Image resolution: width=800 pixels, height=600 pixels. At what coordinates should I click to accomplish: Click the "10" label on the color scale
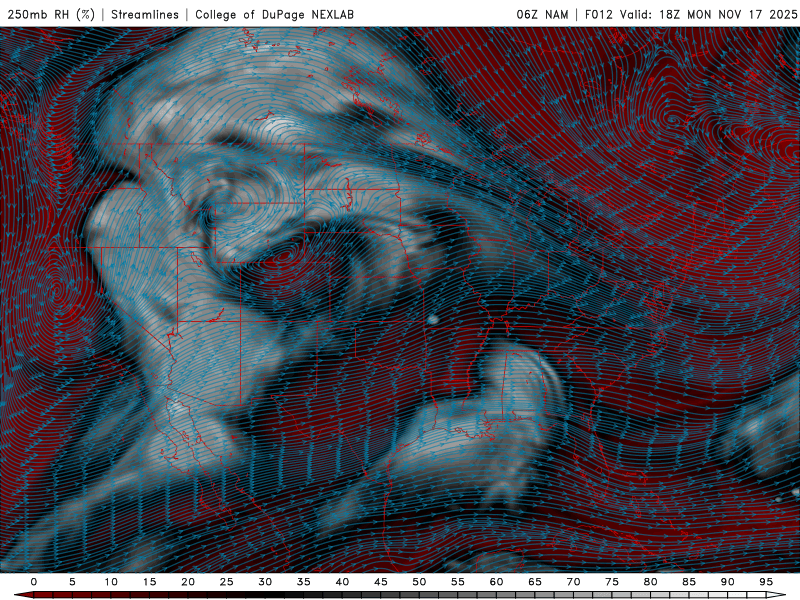[111, 582]
